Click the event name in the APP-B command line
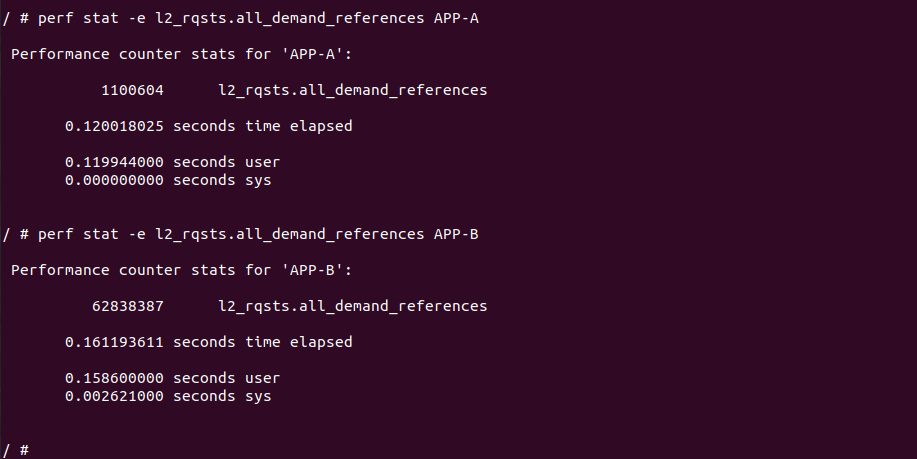The width and height of the screenshot is (917, 459). pyautogui.click(x=289, y=234)
